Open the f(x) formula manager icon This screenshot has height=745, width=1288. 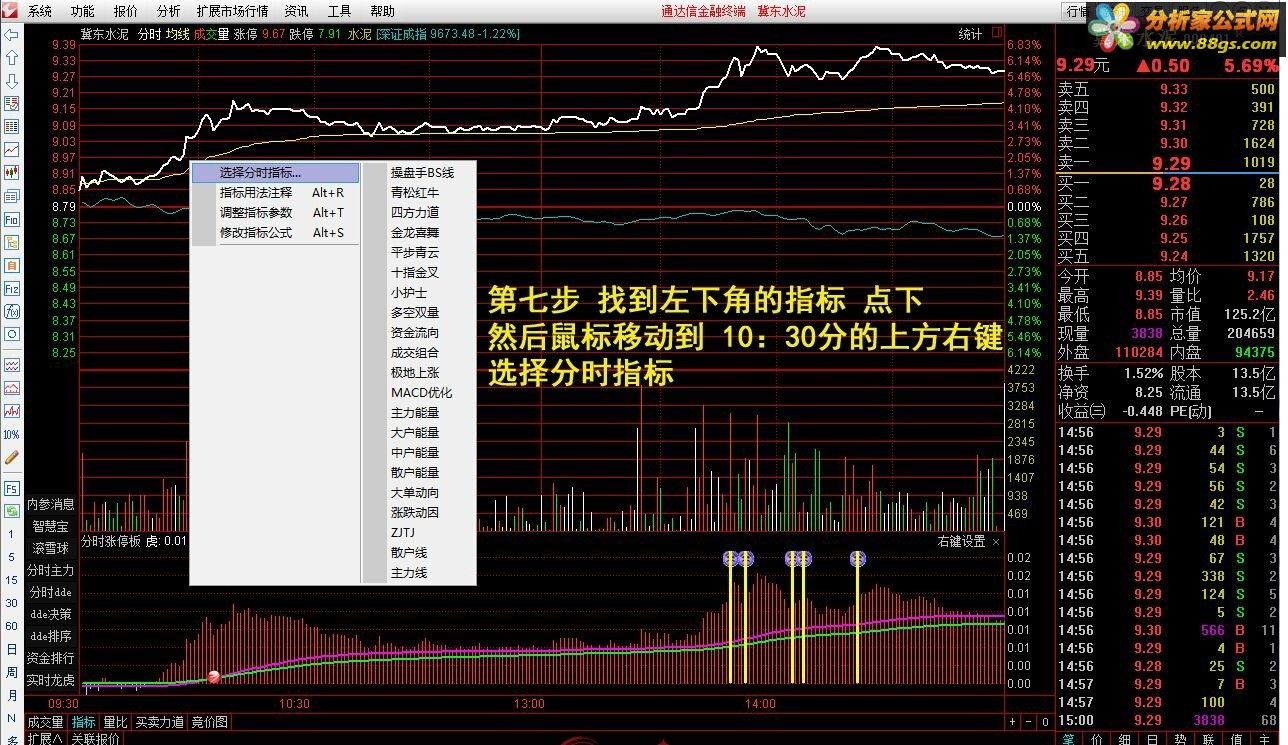click(11, 311)
